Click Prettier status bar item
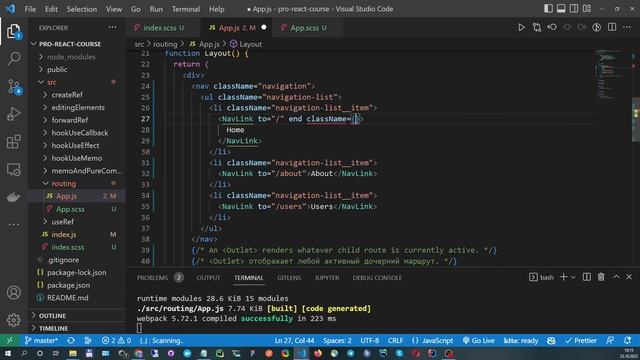 click(x=581, y=340)
